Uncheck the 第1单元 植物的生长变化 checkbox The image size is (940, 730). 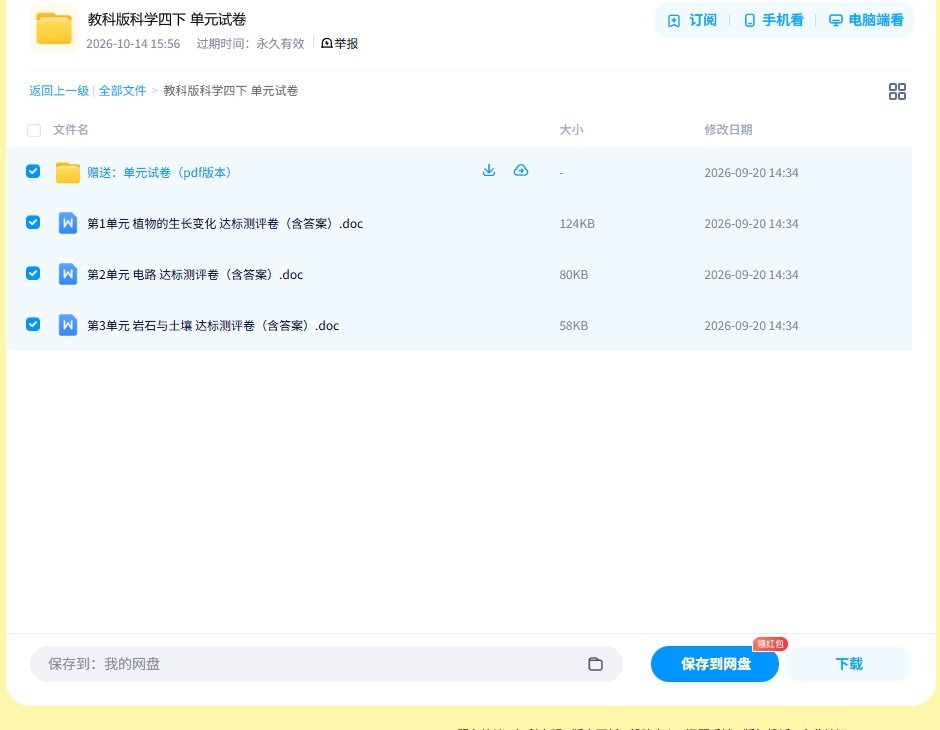pyautogui.click(x=33, y=222)
